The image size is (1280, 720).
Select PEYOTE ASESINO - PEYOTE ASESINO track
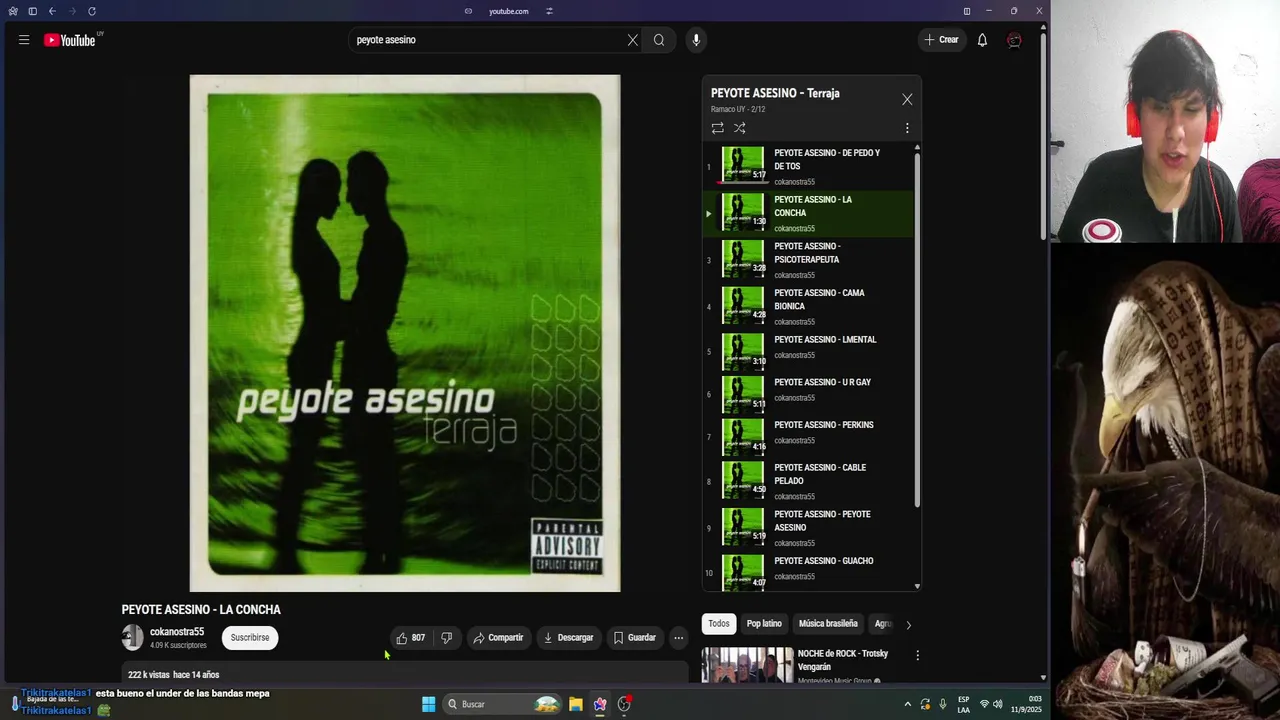pyautogui.click(x=808, y=528)
